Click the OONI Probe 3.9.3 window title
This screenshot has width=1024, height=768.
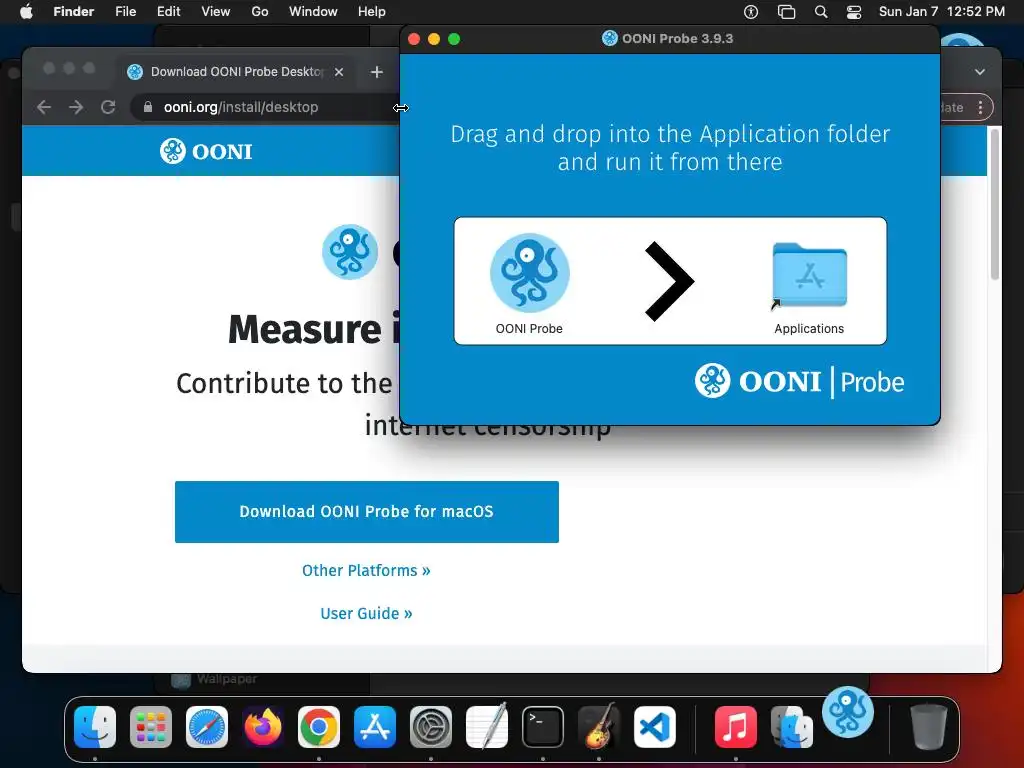click(677, 39)
